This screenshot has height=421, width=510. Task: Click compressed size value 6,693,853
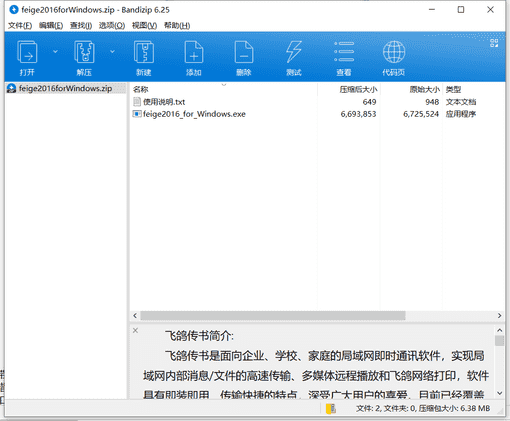tap(358, 114)
